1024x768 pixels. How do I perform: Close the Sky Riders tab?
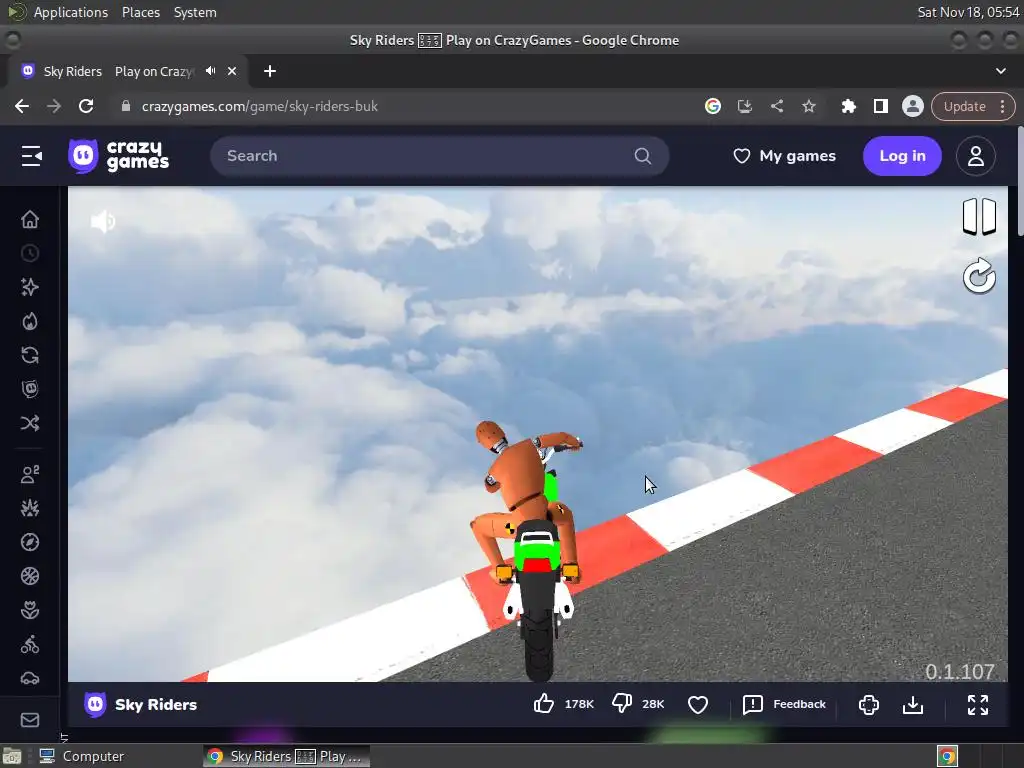(x=232, y=71)
